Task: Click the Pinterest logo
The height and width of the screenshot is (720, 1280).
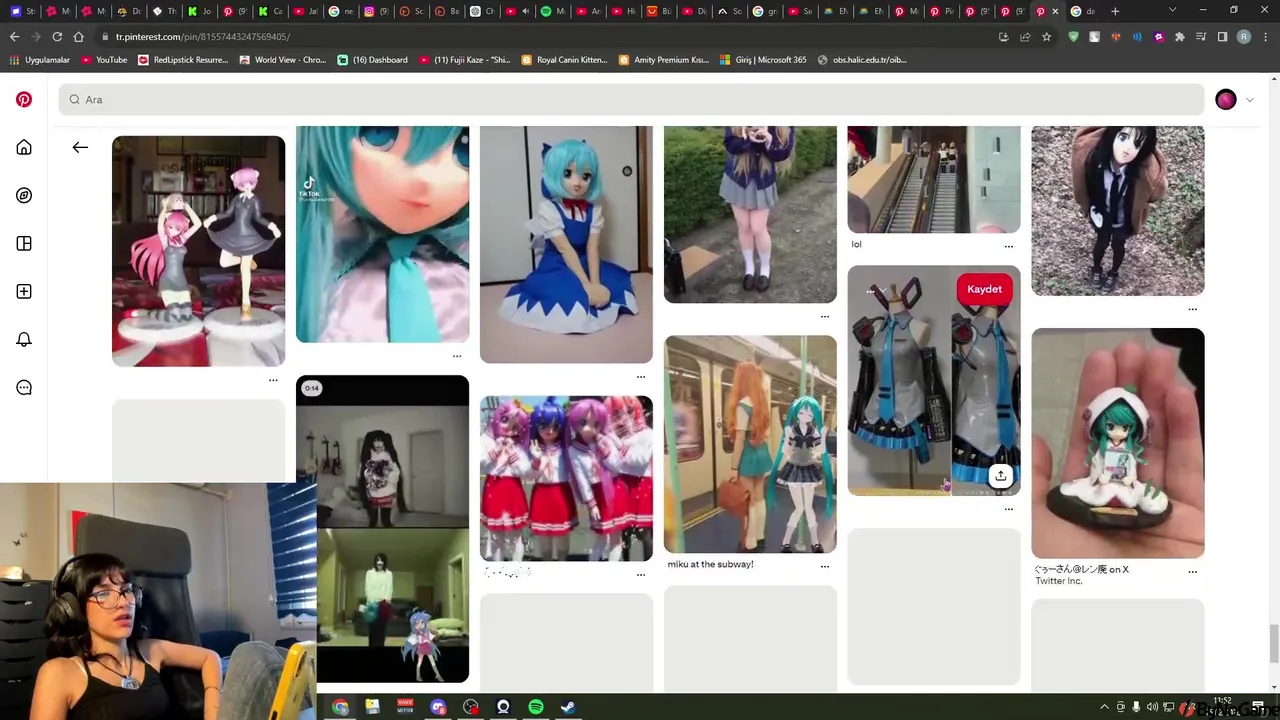Action: 24,99
